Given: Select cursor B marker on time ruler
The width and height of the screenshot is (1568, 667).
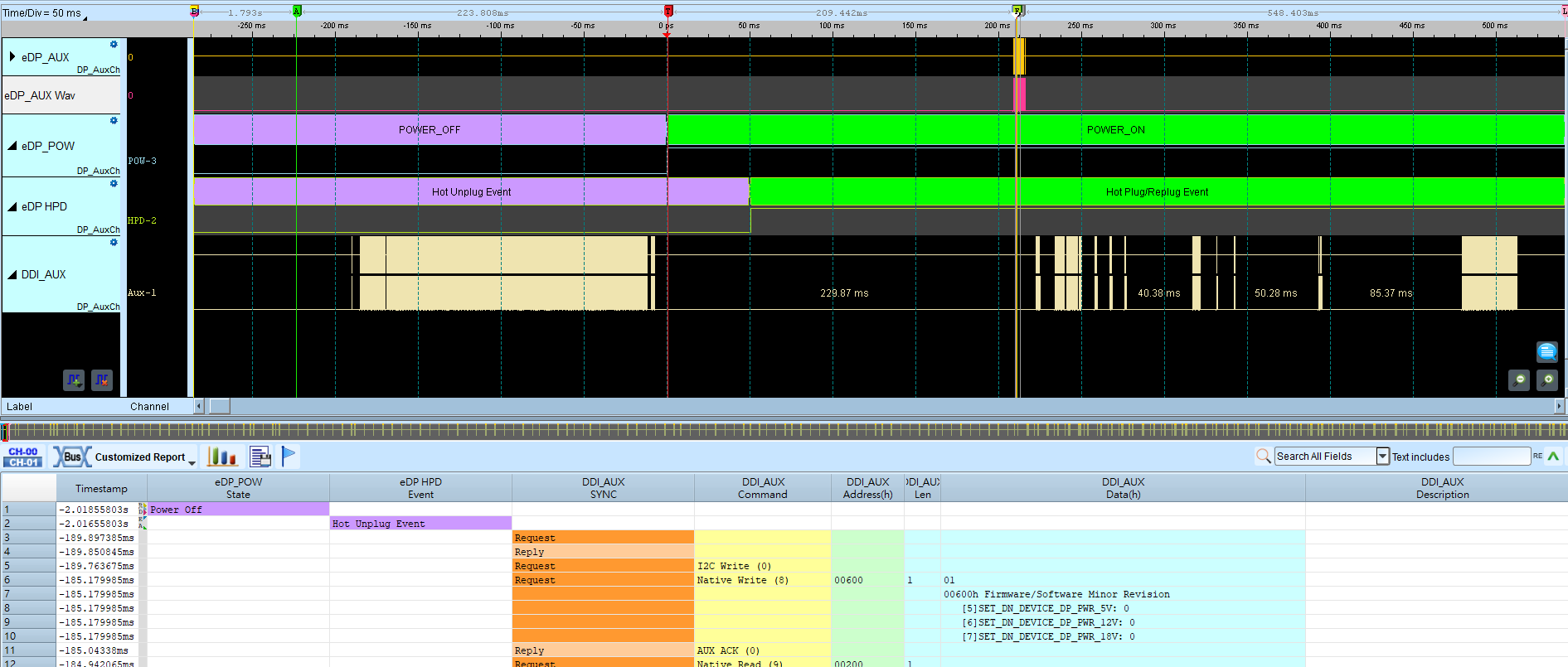Looking at the screenshot, I should (195, 12).
